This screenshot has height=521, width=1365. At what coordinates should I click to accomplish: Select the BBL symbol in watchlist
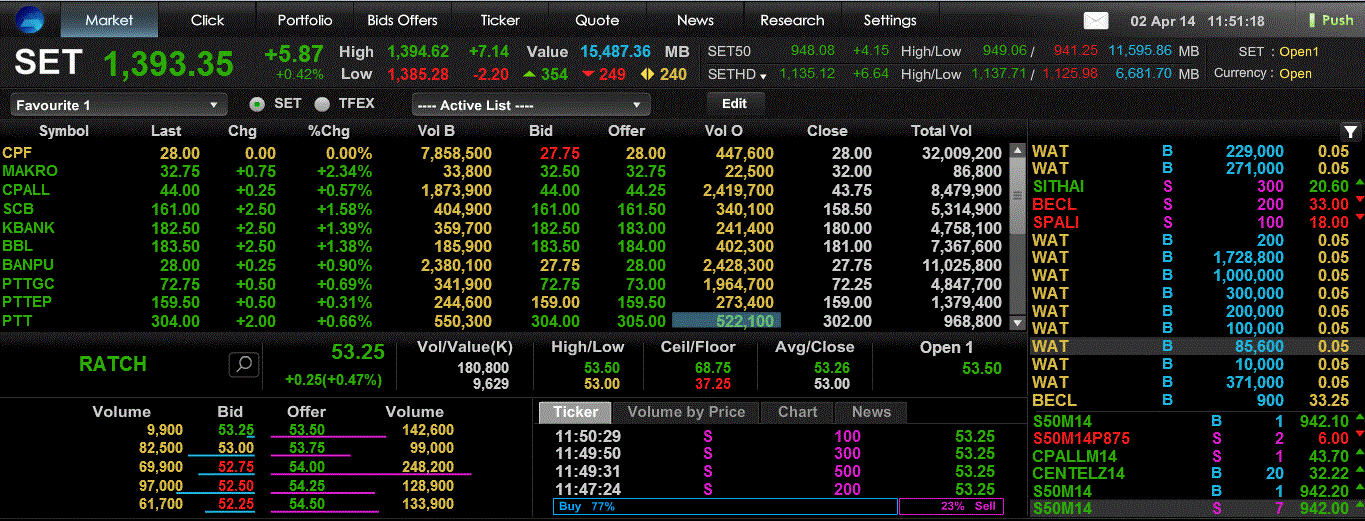17,246
